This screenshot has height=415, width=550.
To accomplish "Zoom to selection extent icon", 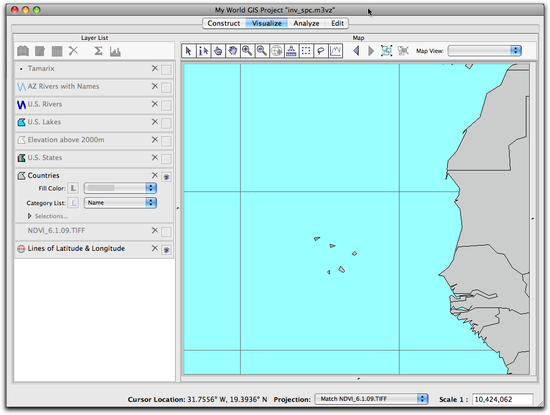I will click(403, 51).
